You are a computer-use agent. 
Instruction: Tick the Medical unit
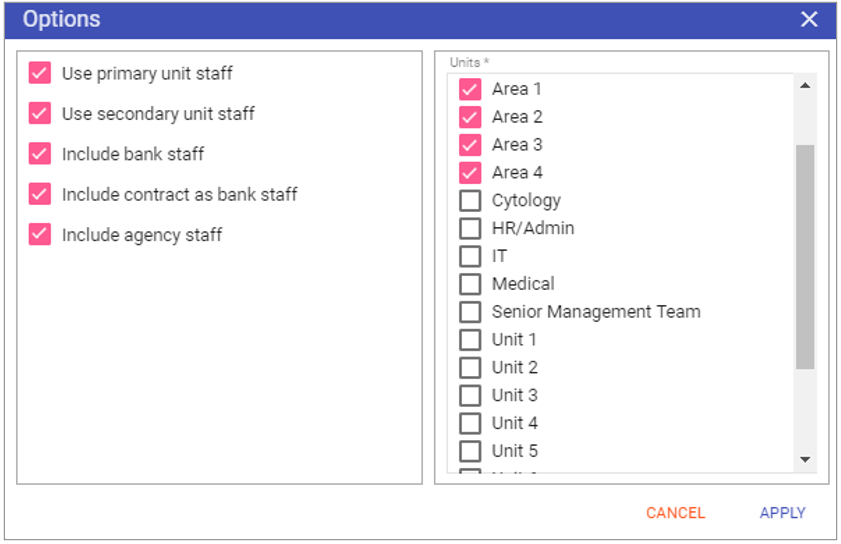470,284
